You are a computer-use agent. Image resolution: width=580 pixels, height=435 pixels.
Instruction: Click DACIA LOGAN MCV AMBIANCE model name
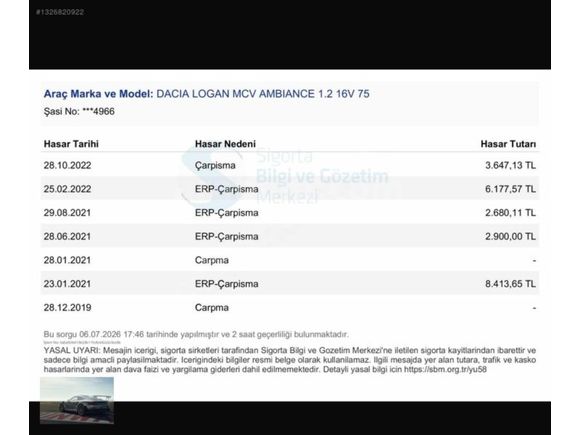(x=263, y=94)
